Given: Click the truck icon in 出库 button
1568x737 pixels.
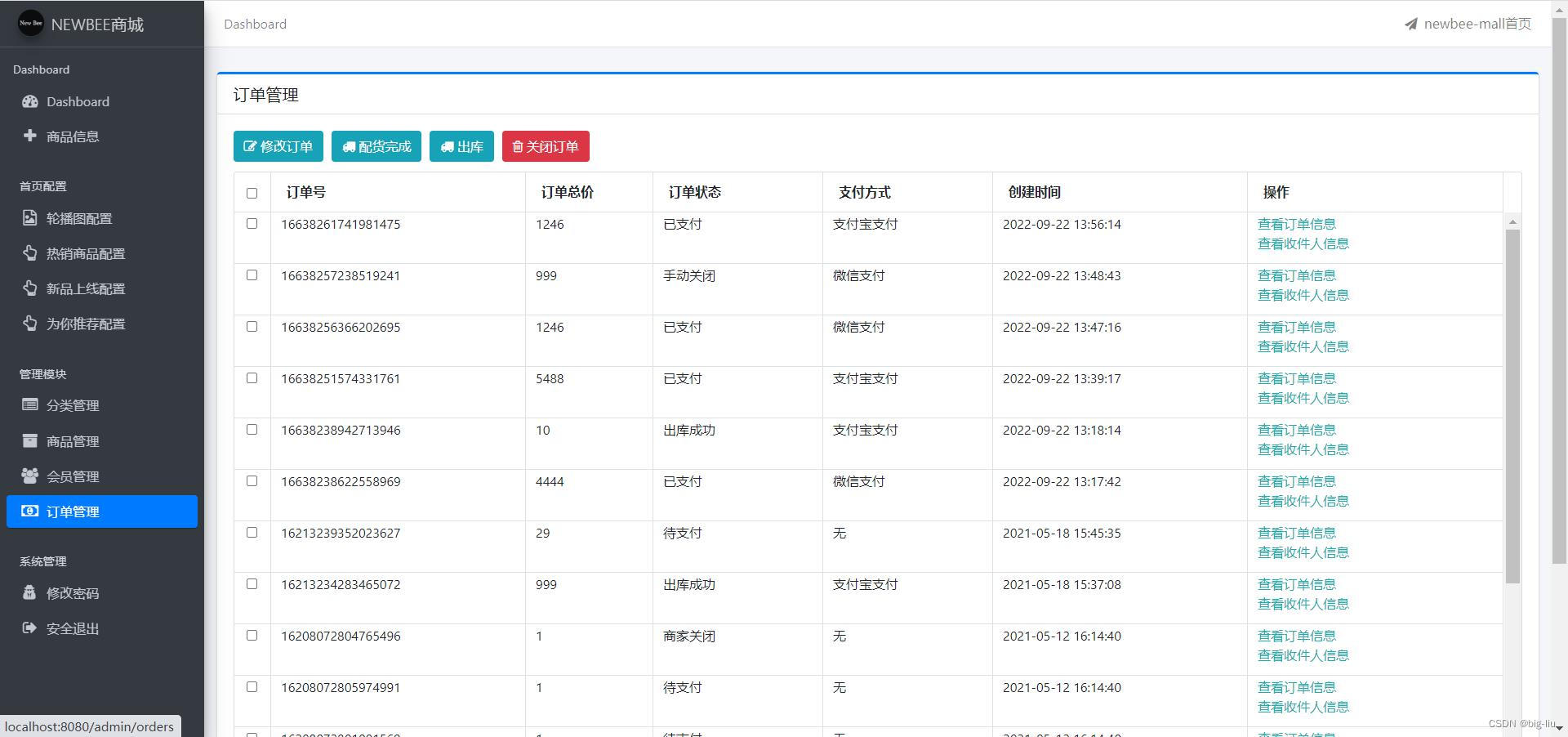Looking at the screenshot, I should 447,147.
